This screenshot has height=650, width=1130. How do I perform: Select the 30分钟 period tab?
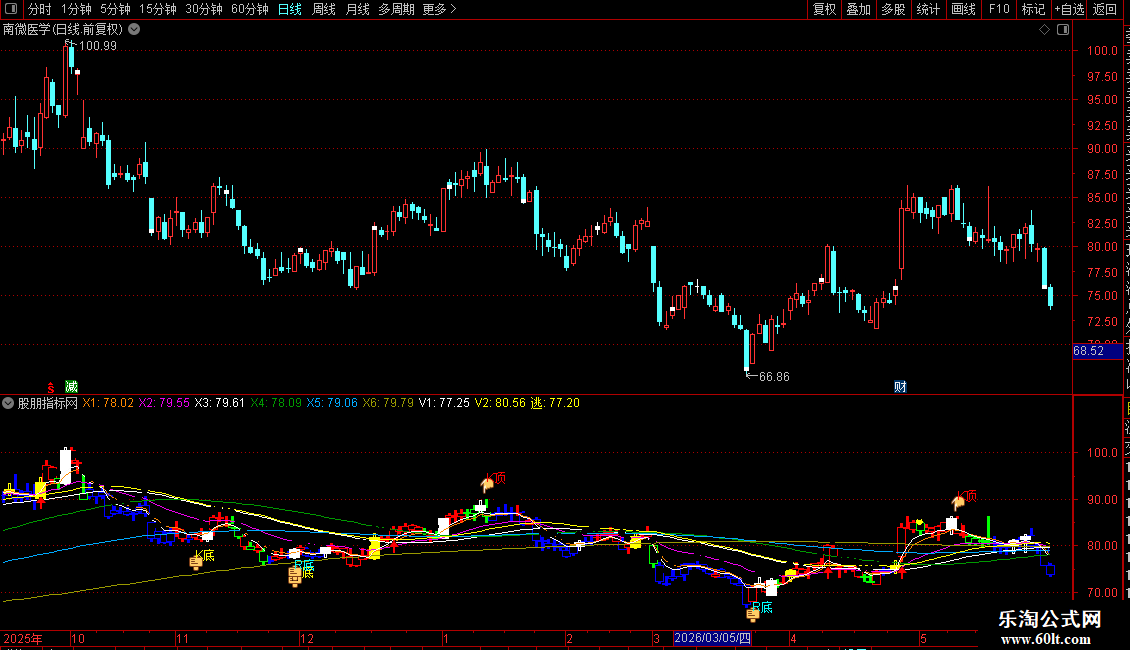pyautogui.click(x=204, y=9)
